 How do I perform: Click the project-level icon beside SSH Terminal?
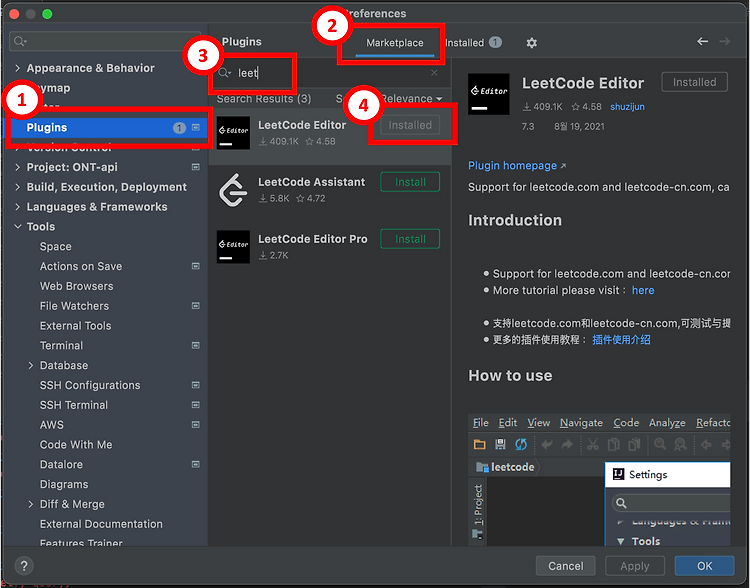[x=196, y=405]
